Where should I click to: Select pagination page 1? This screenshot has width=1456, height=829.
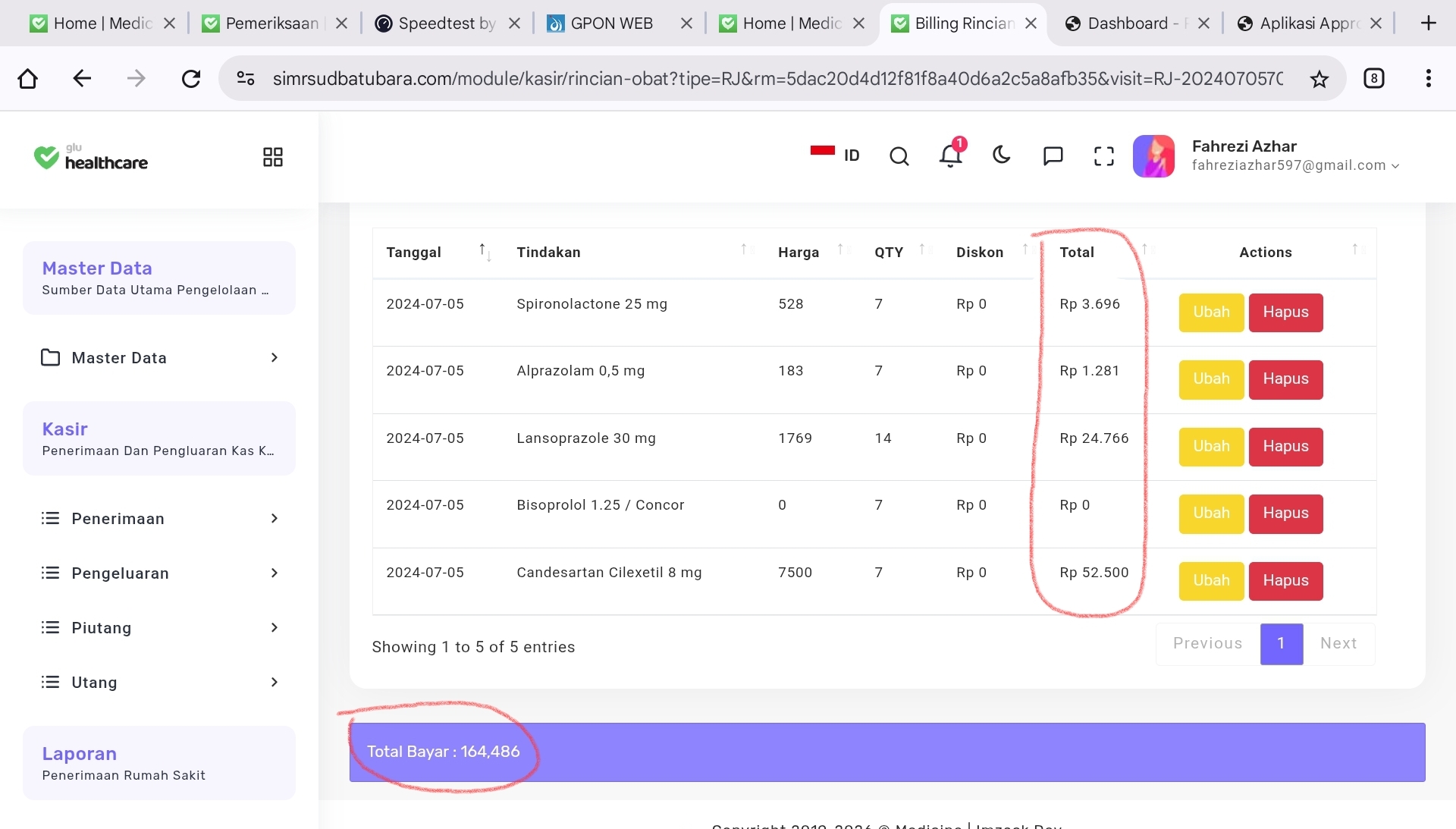point(1282,644)
